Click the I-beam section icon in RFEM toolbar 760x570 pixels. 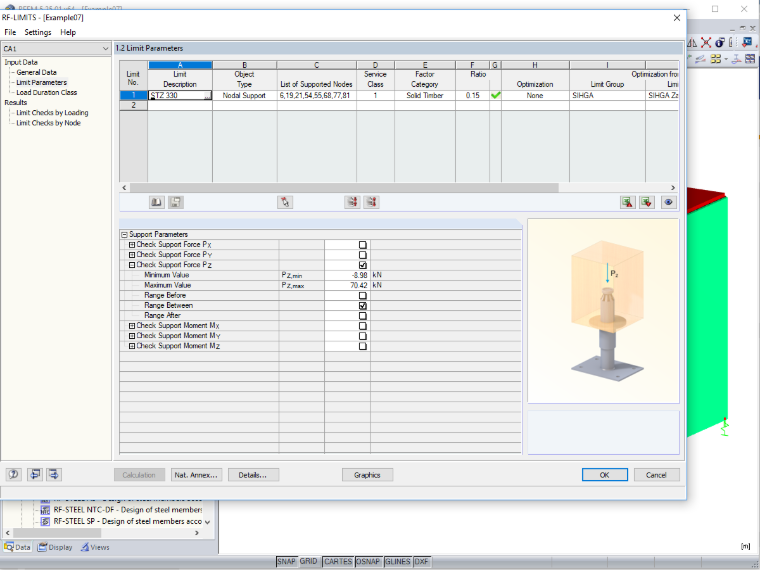click(736, 59)
